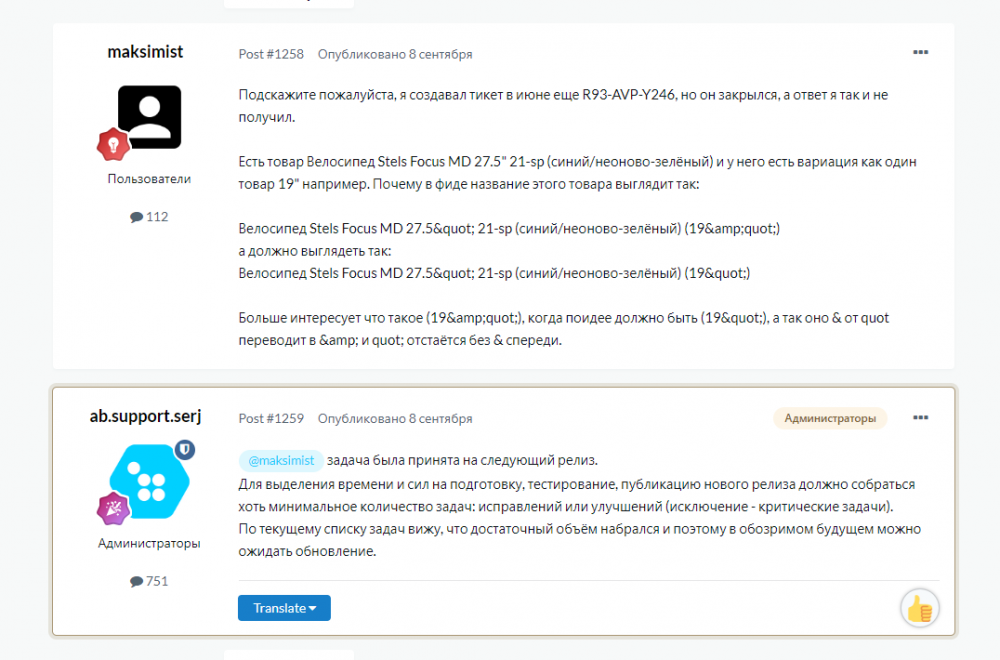1000x660 pixels.
Task: Open the ab.support.serj username profile link
Action: [145, 416]
